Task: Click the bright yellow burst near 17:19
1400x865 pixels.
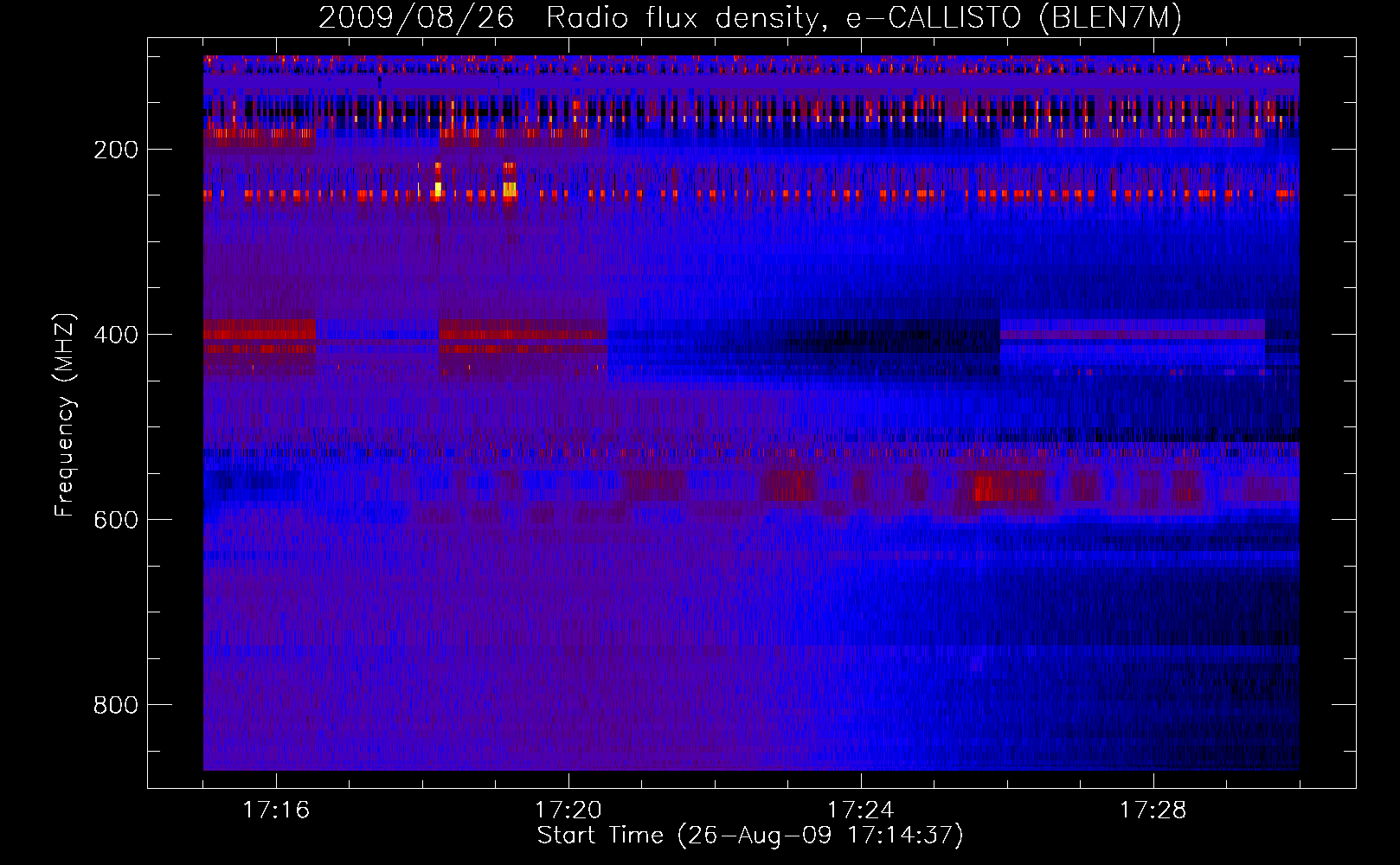Action: pos(510,189)
